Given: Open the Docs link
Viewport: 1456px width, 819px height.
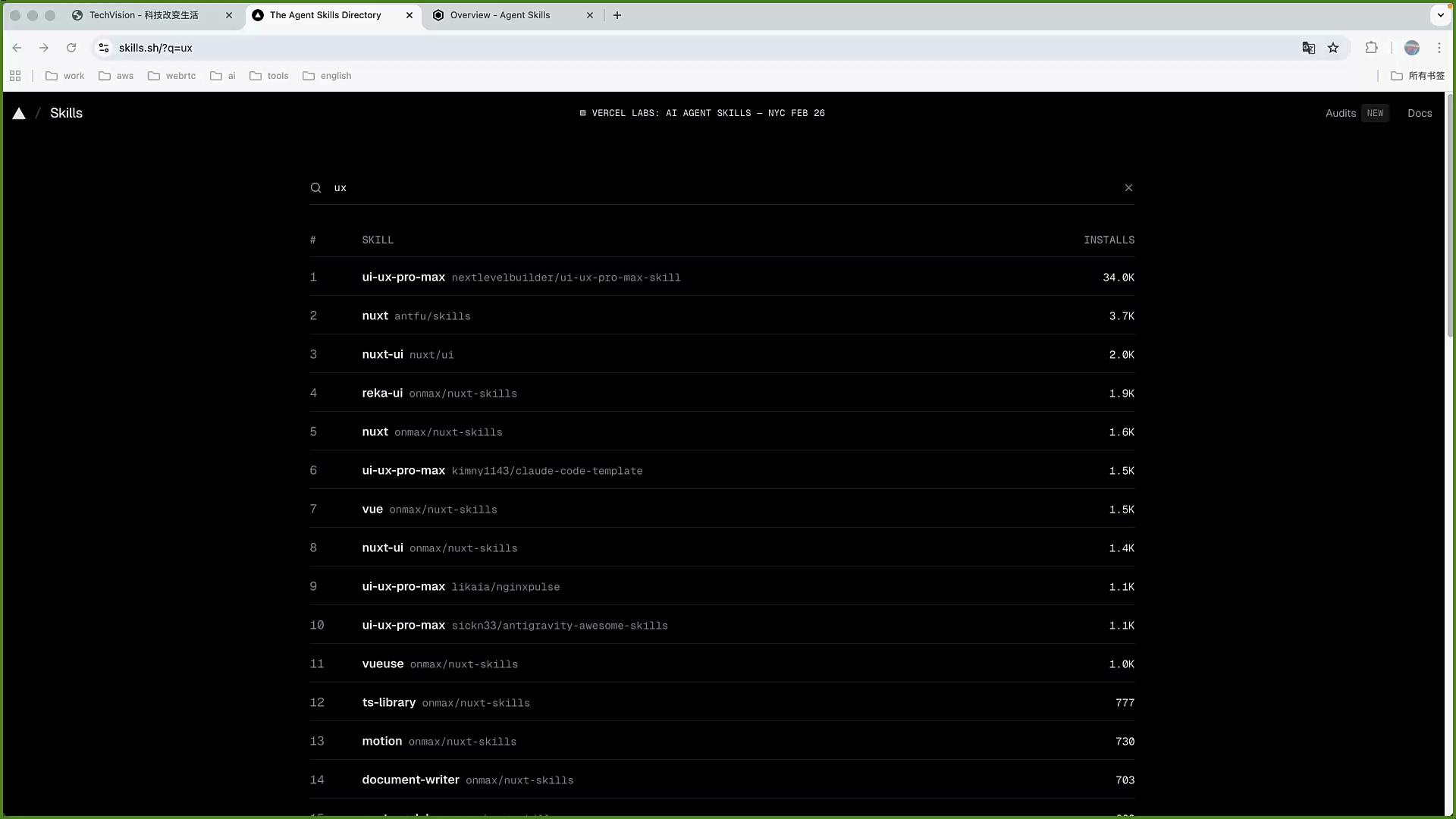Looking at the screenshot, I should click(1420, 114).
